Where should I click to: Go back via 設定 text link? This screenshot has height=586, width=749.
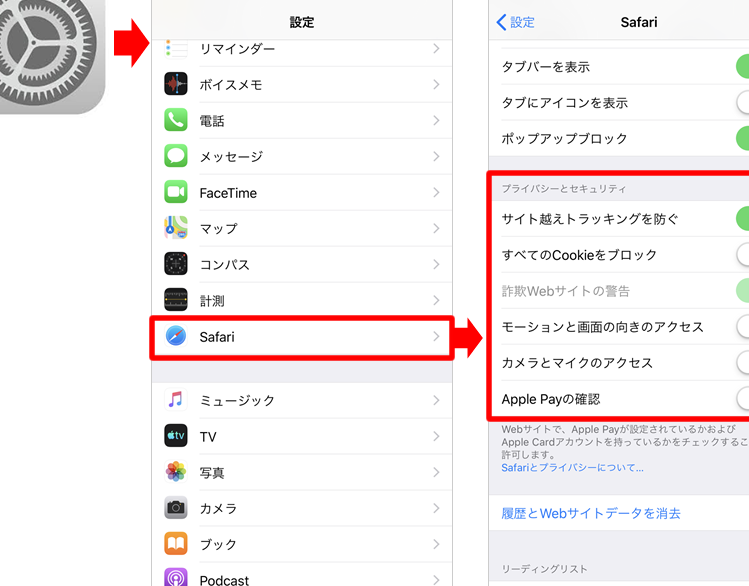coord(522,22)
